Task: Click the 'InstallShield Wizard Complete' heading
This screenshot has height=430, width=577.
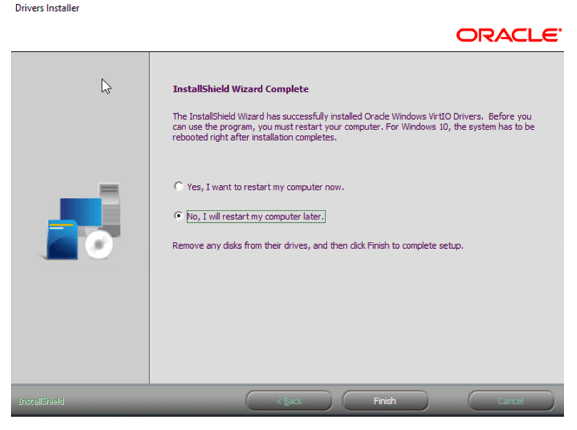Action: [x=241, y=89]
